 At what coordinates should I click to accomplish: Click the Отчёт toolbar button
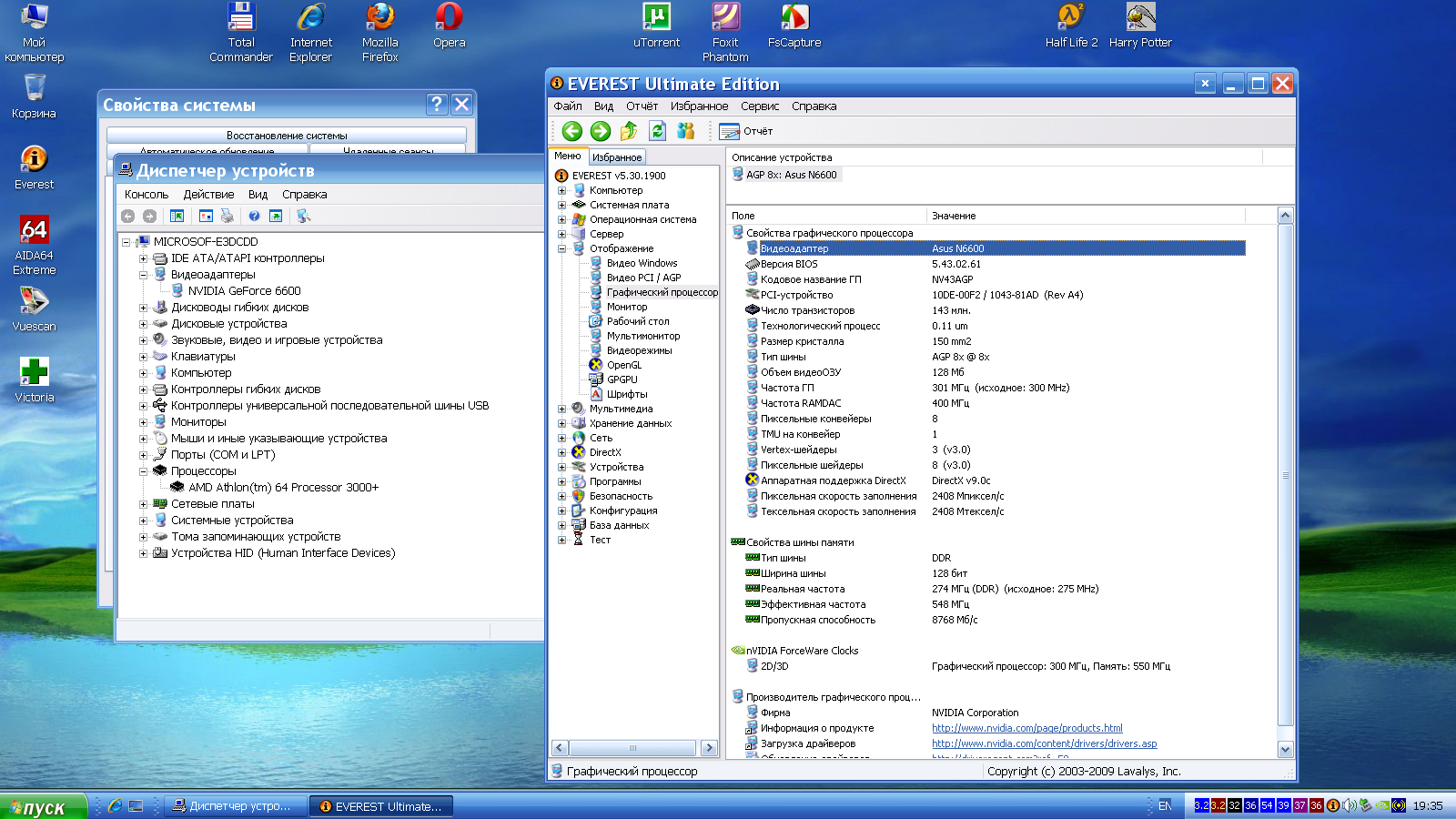(746, 131)
